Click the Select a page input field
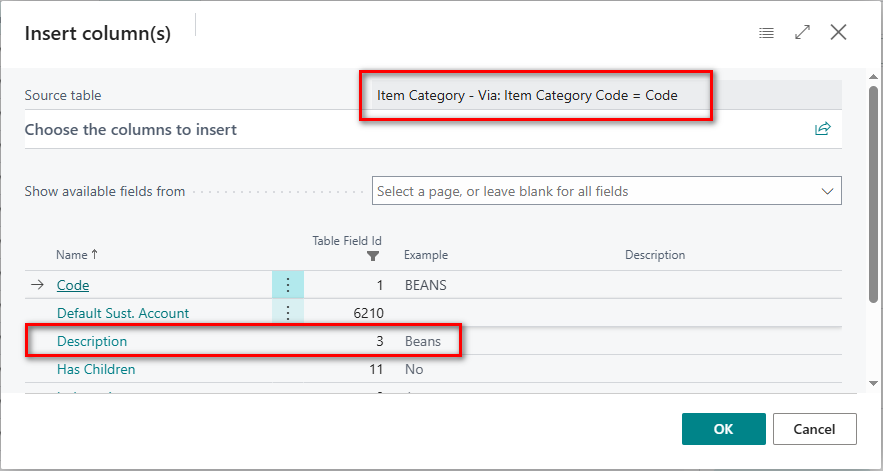 pos(595,191)
